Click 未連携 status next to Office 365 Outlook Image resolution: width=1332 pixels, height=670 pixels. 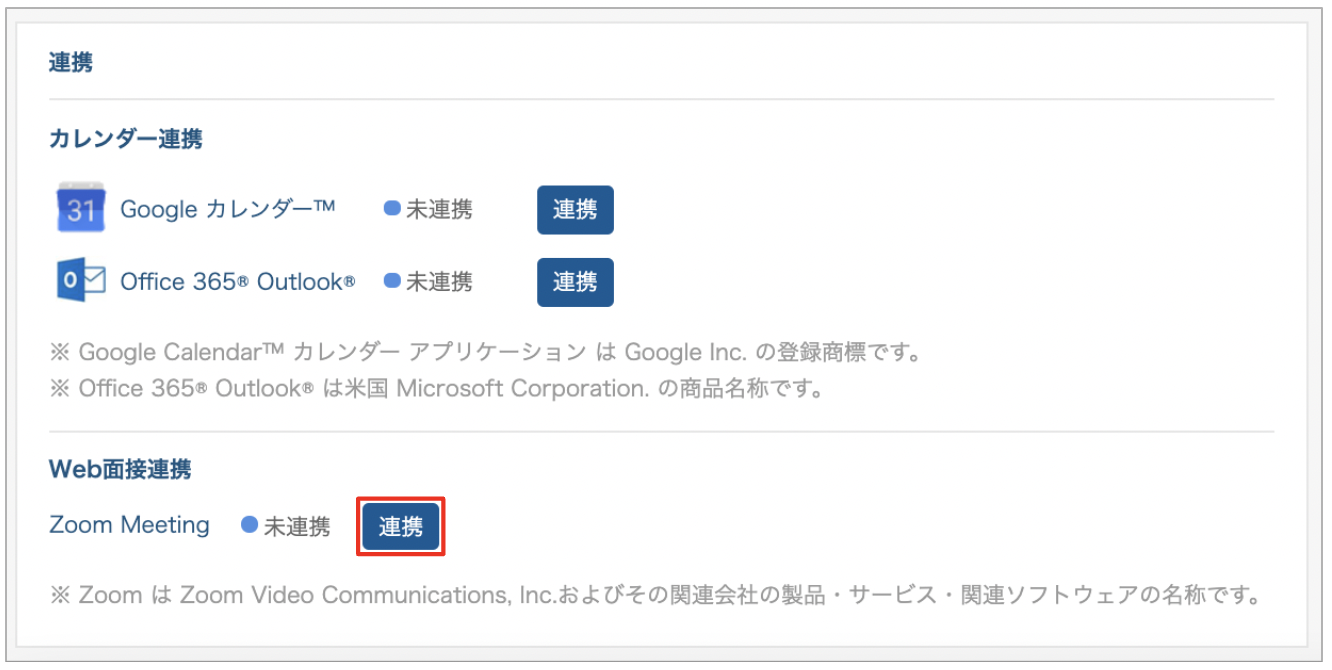coord(429,282)
